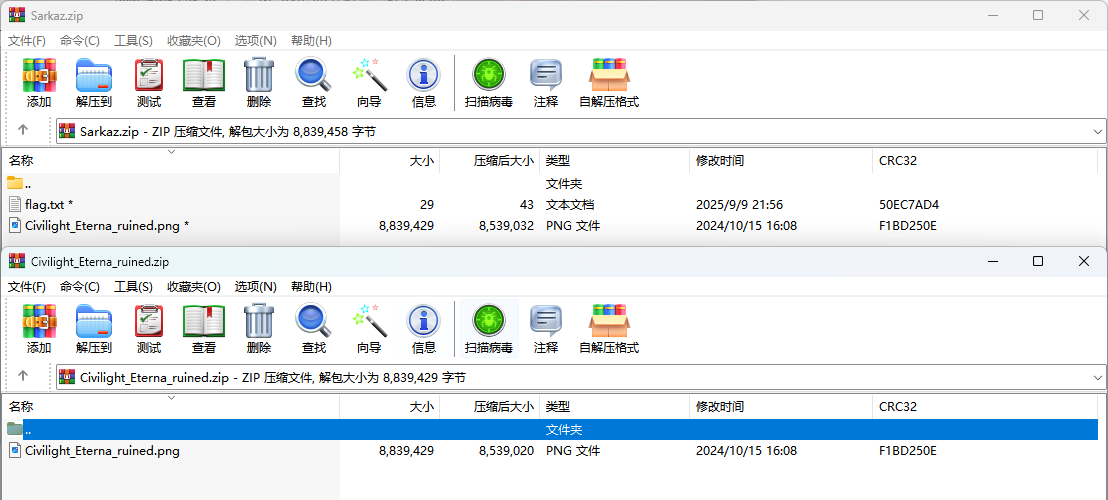Select parent folder '..' in Sarkaz.zip window
This screenshot has width=1108, height=500.
point(554,184)
